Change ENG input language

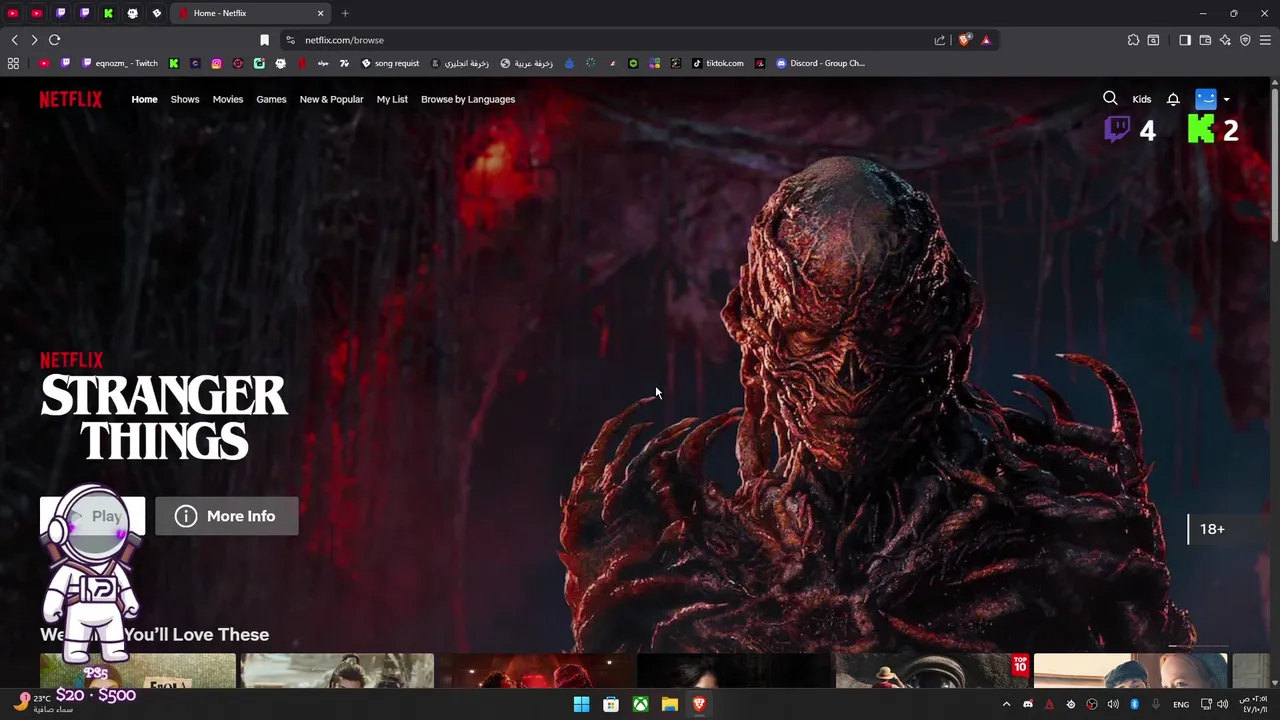click(x=1181, y=704)
